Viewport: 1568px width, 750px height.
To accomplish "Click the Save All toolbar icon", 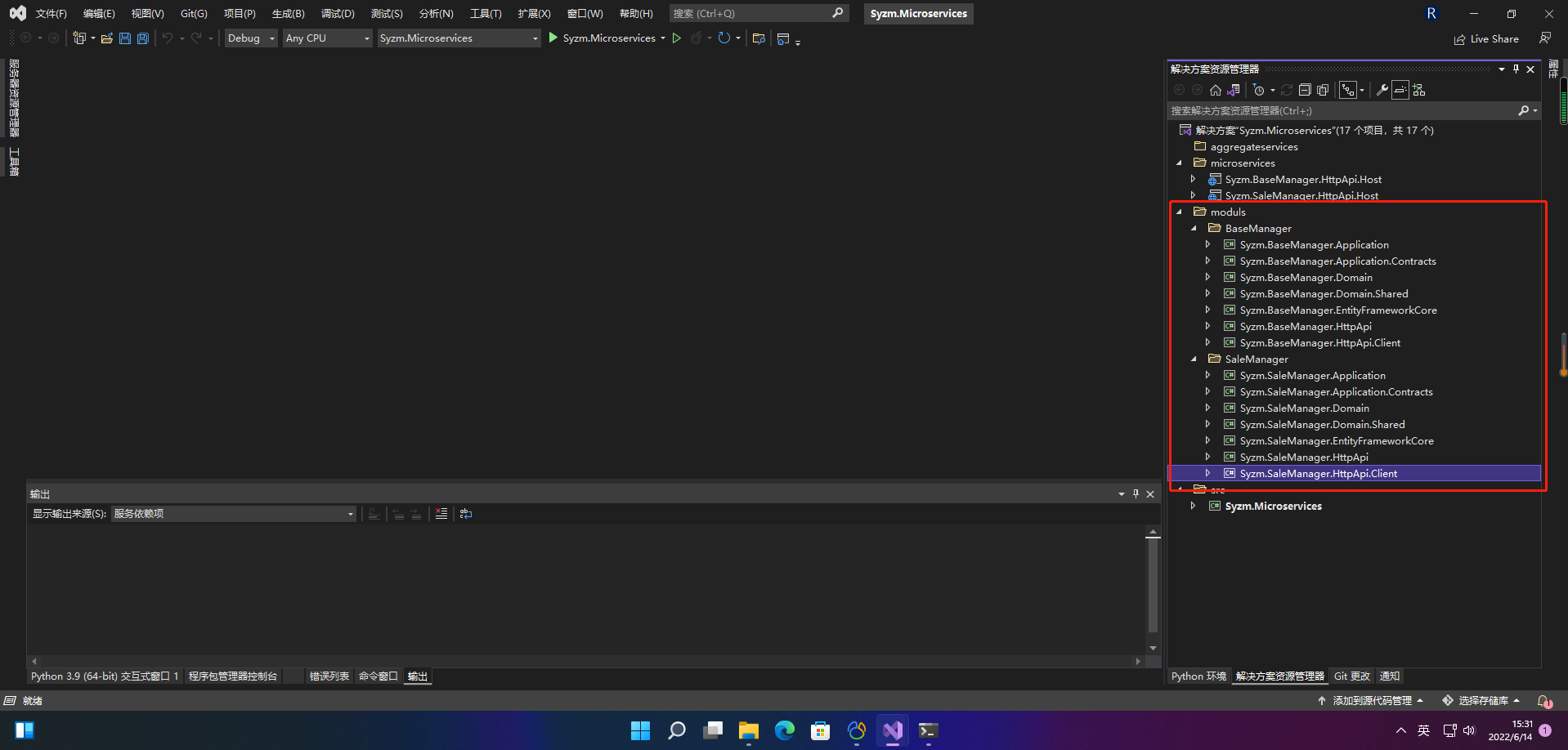I will (142, 38).
